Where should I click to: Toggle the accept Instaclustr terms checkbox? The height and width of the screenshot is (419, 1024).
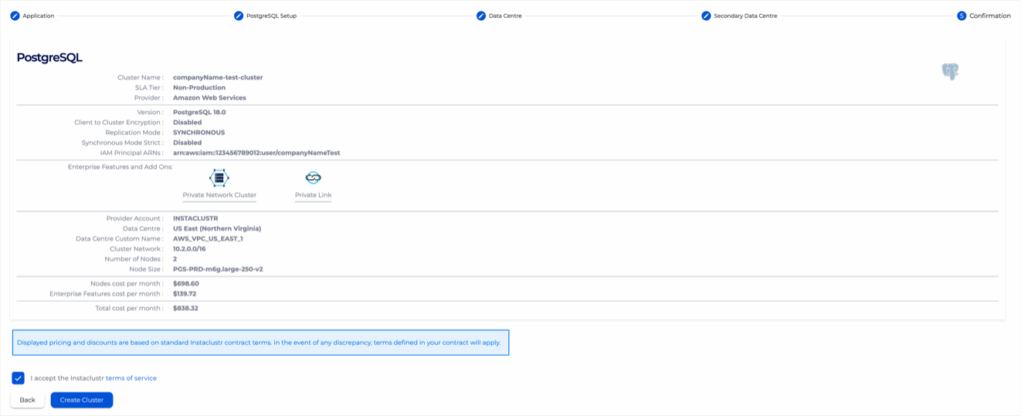[x=18, y=378]
